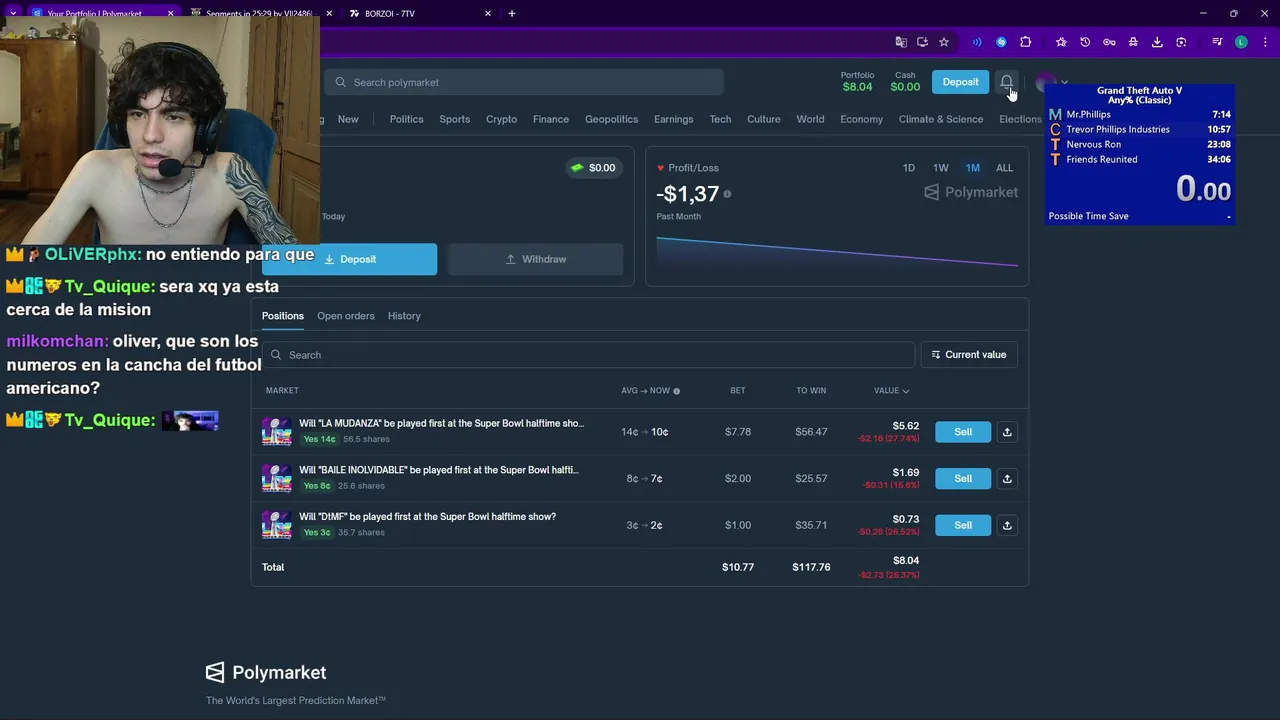The width and height of the screenshot is (1280, 720).
Task: Open the Finance category
Action: (x=551, y=119)
